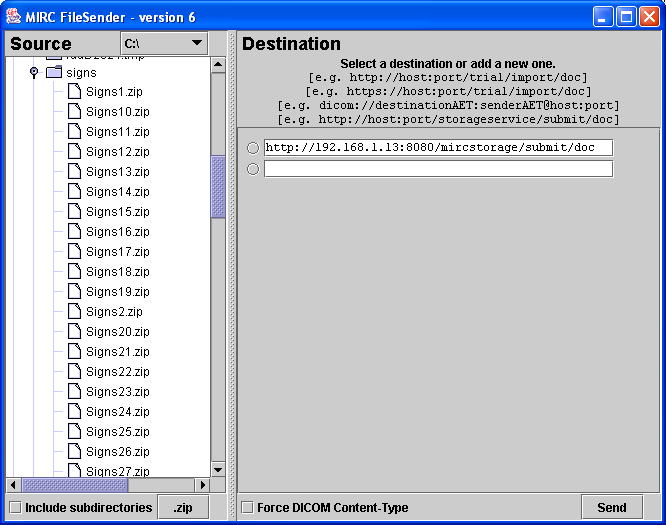Select file name Signs26.zip
This screenshot has width=666, height=525.
point(118,452)
